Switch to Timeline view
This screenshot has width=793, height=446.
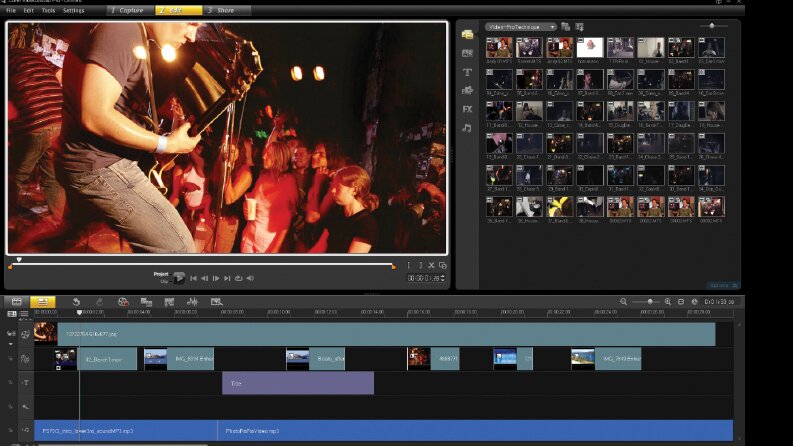(x=43, y=302)
